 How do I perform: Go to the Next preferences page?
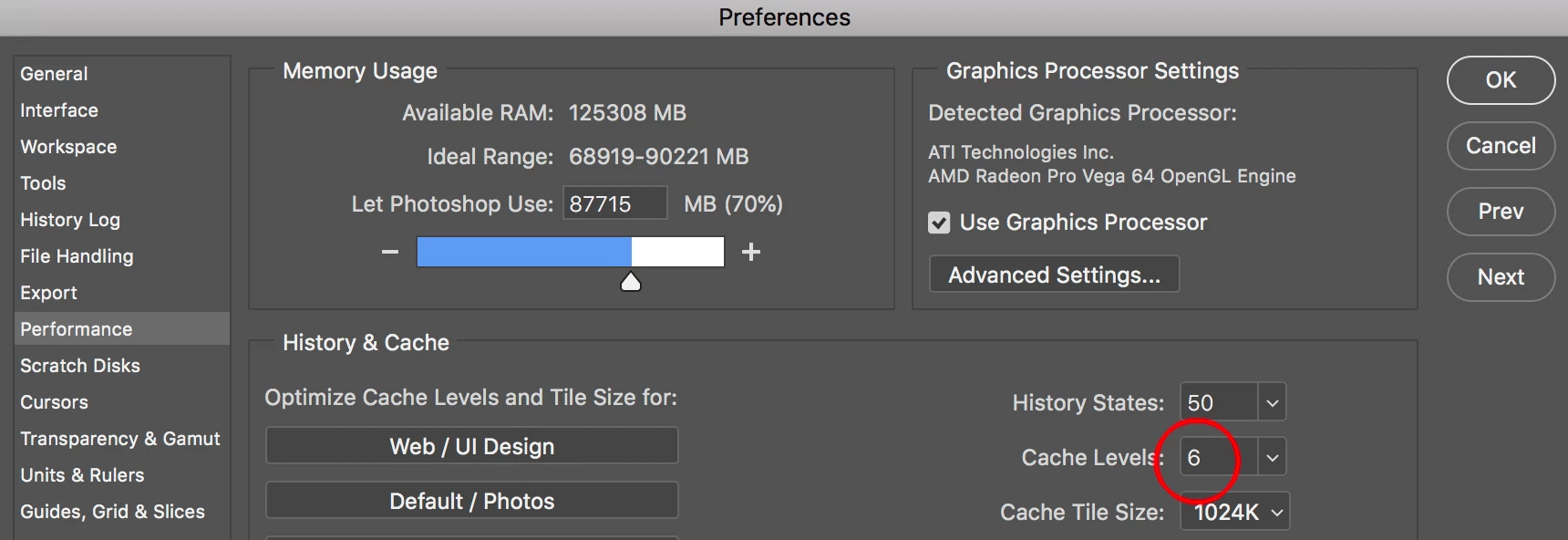coord(1501,277)
